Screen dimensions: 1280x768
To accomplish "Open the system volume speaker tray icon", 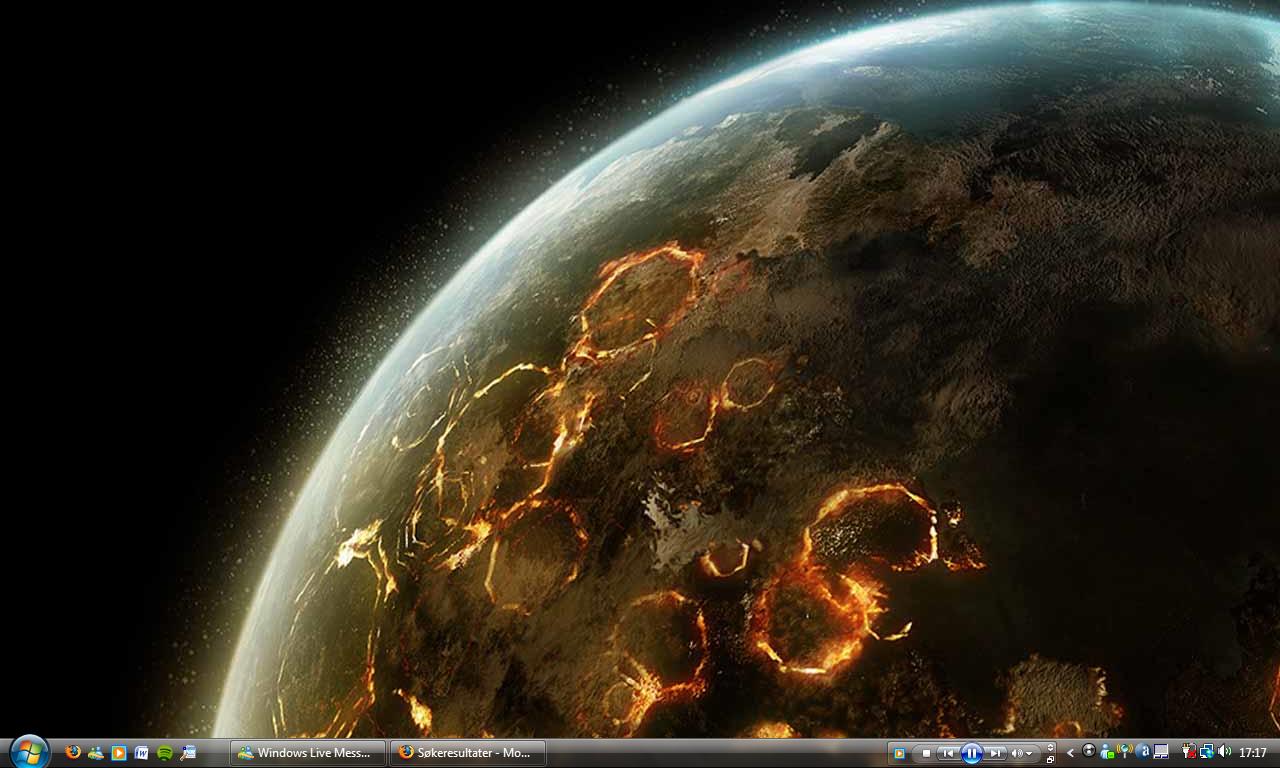I will pyautogui.click(x=1225, y=752).
